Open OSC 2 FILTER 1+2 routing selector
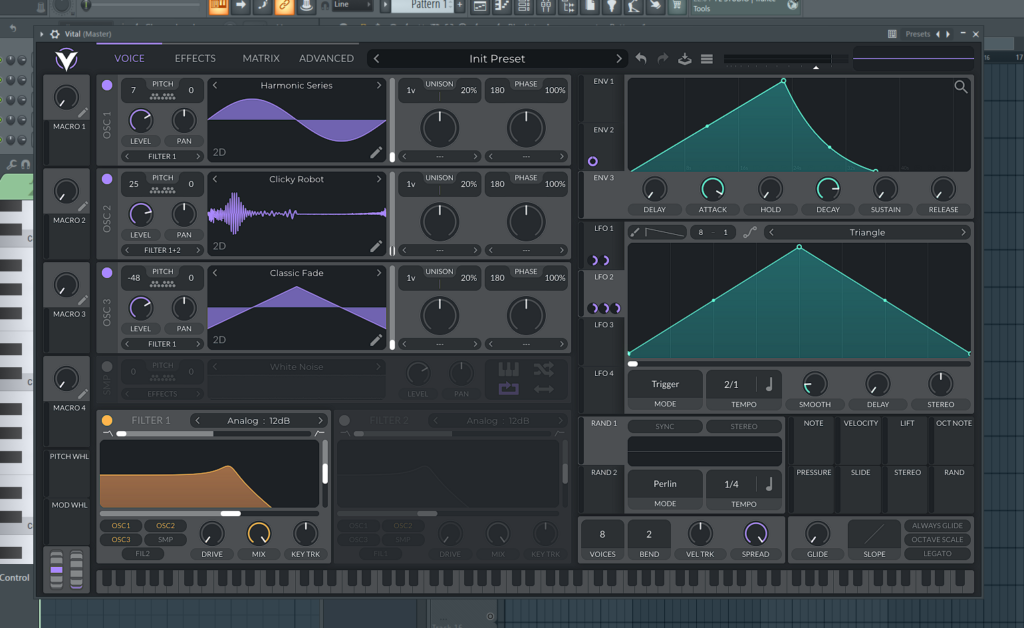1024x628 pixels. click(x=162, y=250)
